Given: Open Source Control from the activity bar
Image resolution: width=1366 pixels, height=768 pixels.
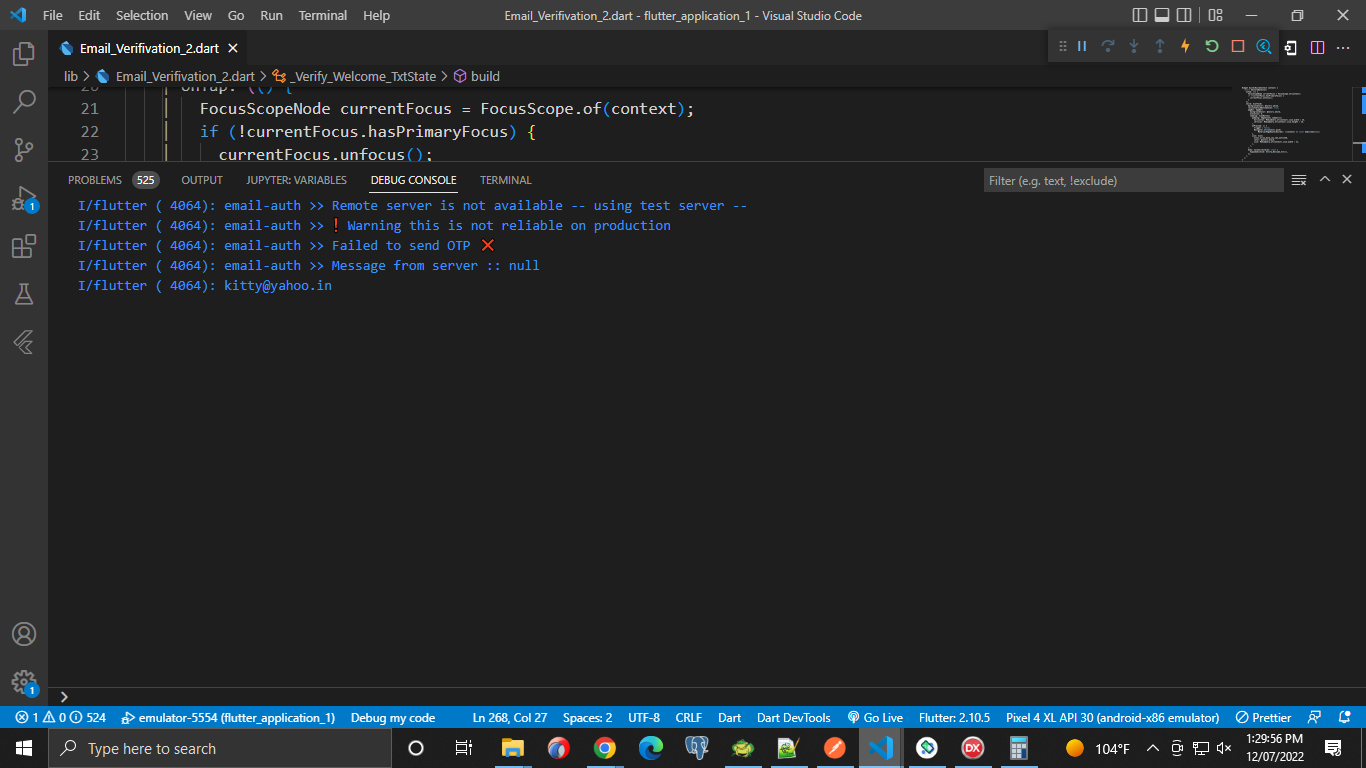Looking at the screenshot, I should coord(24,149).
